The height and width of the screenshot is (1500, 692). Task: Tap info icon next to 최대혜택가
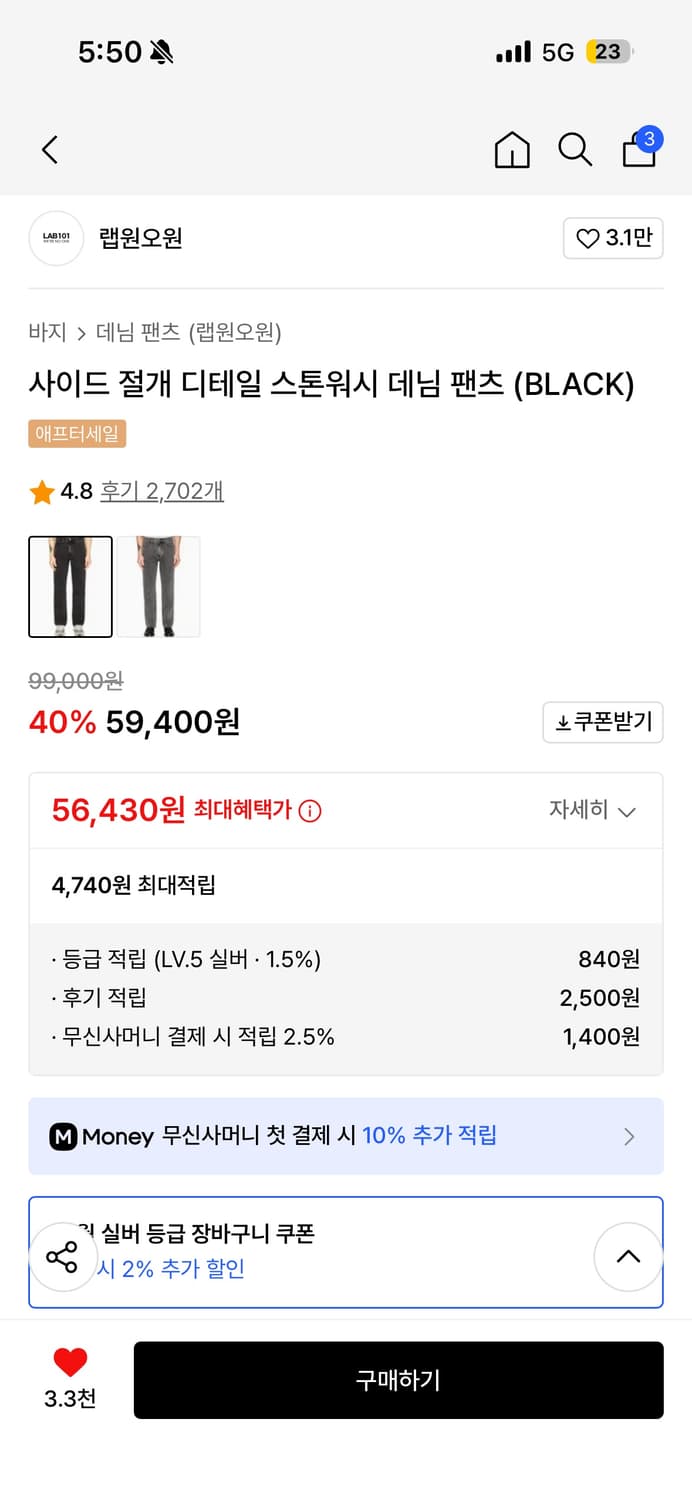tap(310, 811)
